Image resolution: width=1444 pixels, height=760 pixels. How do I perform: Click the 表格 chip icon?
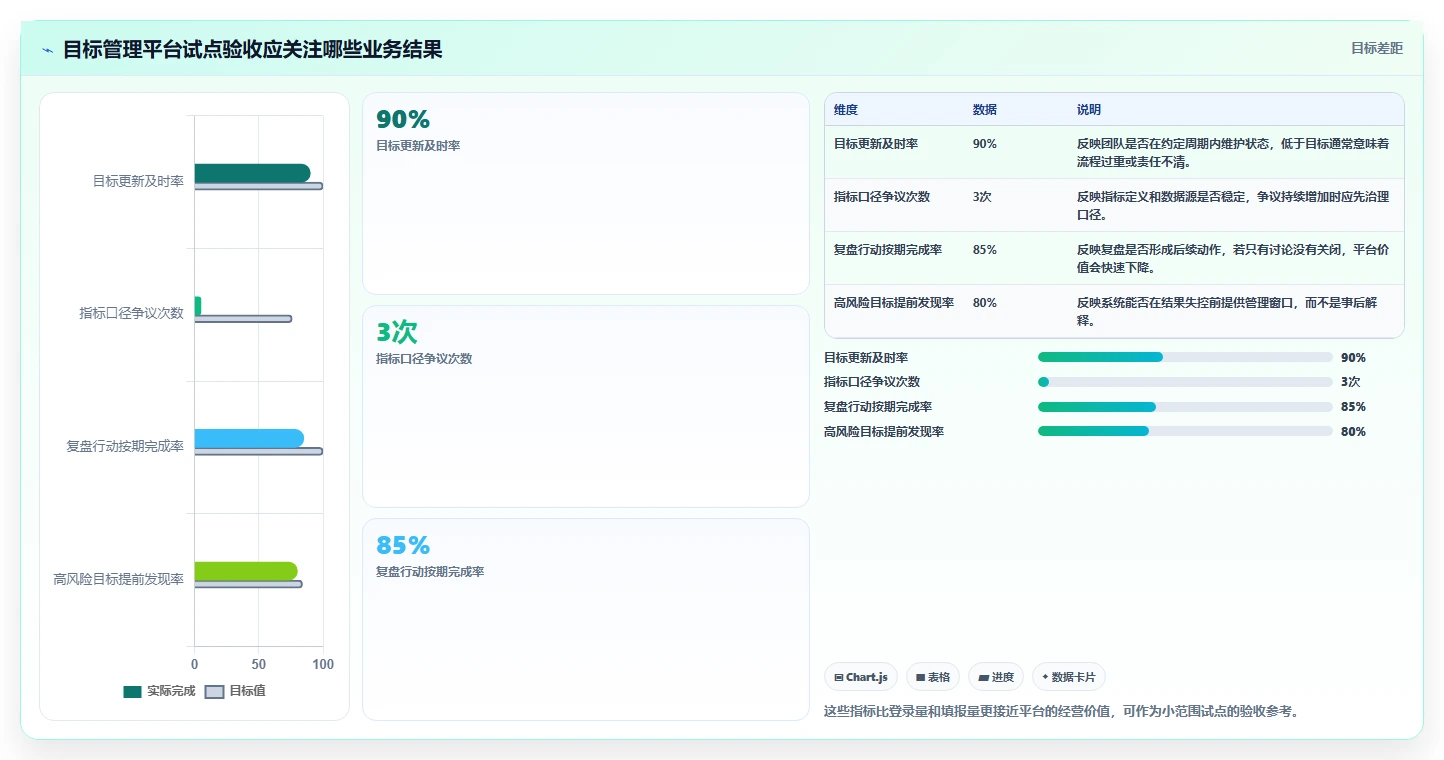(920, 678)
